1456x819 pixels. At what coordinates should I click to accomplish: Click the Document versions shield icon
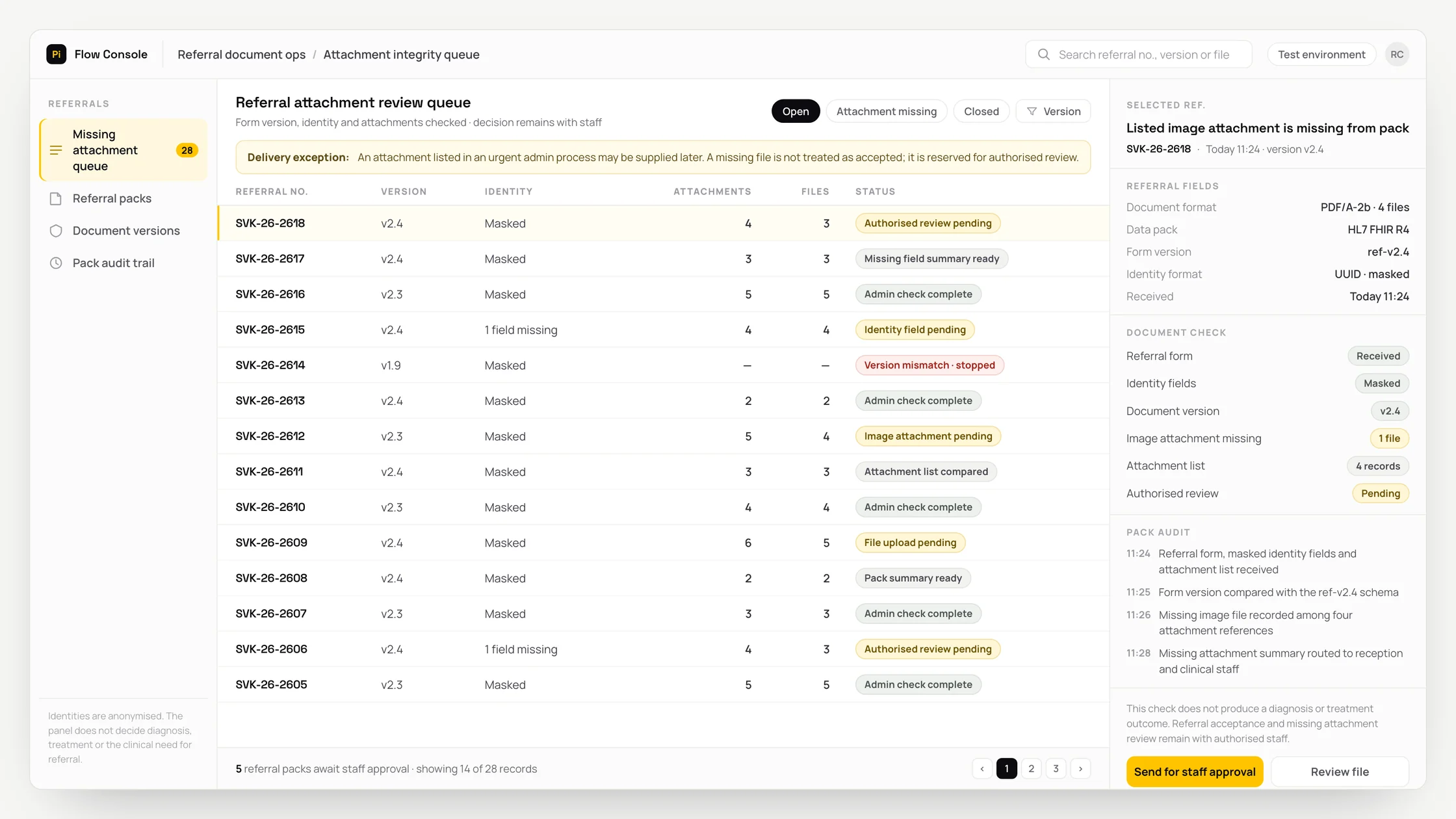[x=56, y=231]
